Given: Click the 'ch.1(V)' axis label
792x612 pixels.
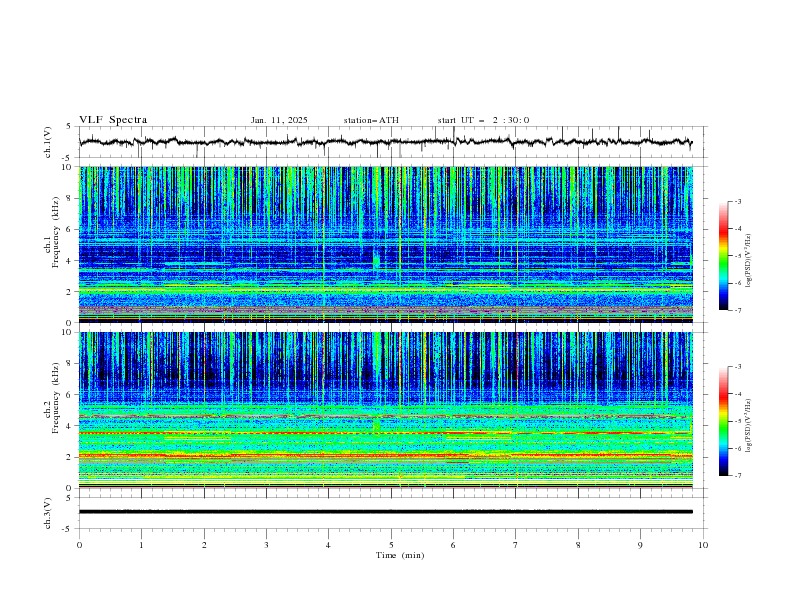Looking at the screenshot, I should 48,142.
